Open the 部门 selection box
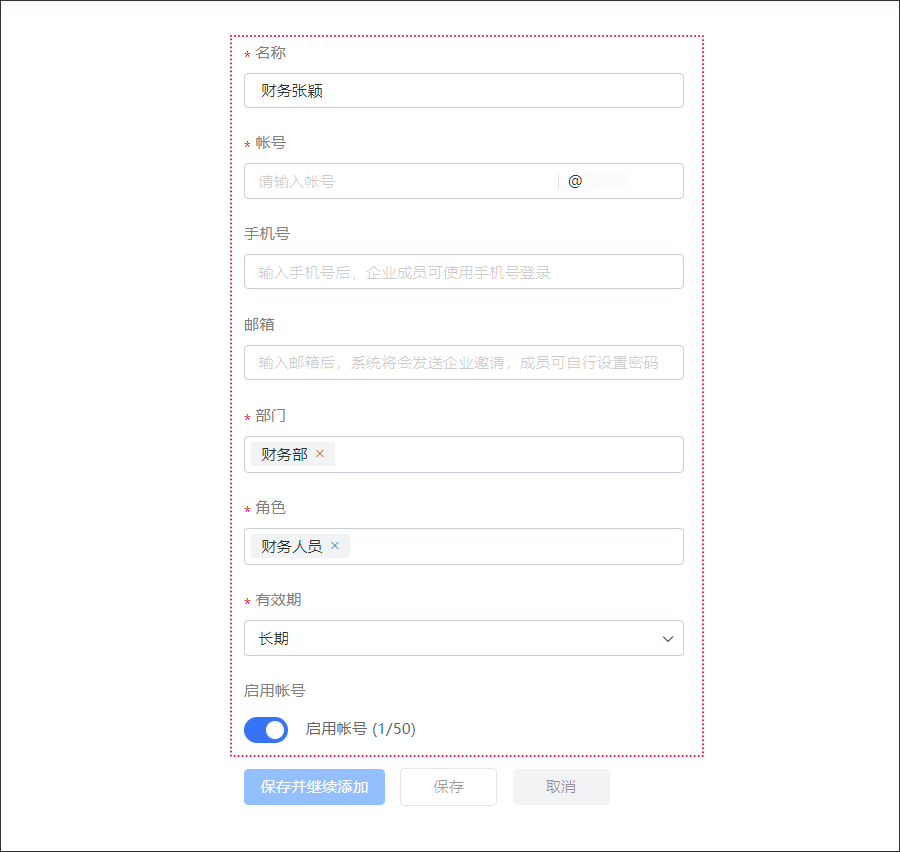The height and width of the screenshot is (852, 900). (500, 455)
